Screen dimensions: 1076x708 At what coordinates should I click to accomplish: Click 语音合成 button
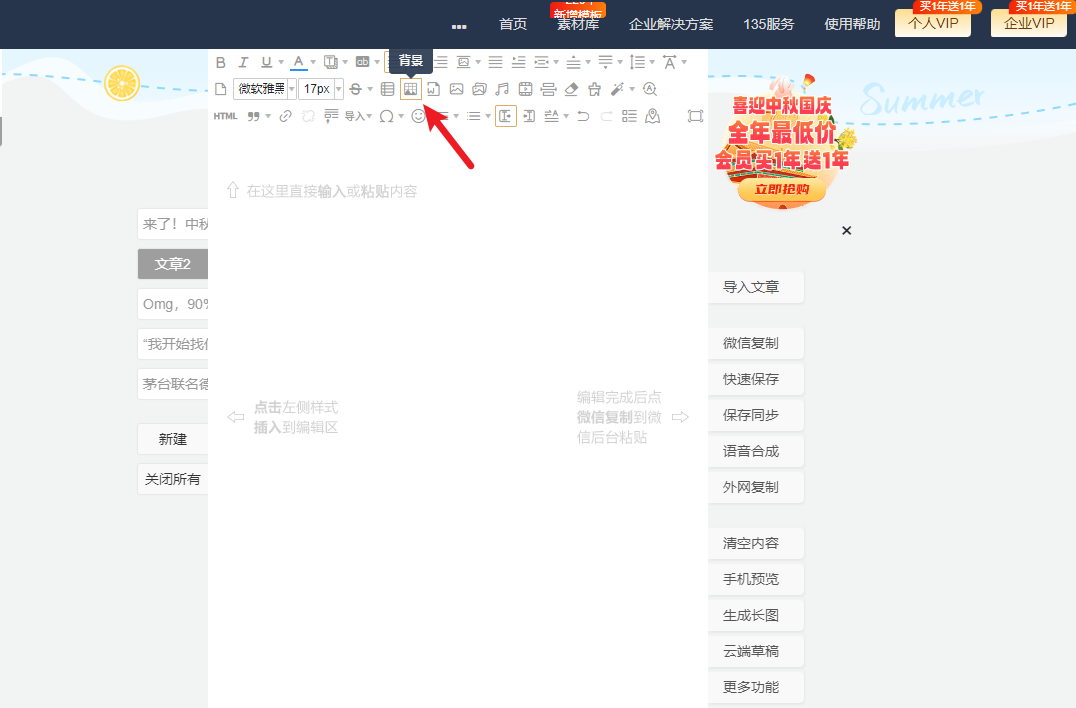tap(756, 451)
